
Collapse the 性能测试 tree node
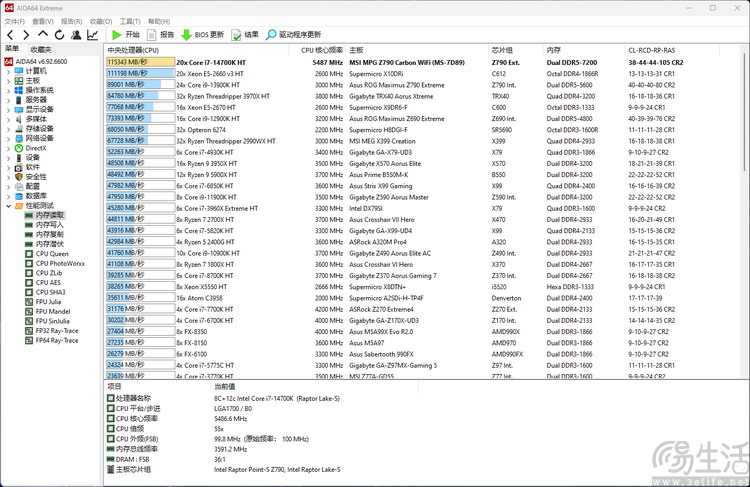[x=8, y=206]
